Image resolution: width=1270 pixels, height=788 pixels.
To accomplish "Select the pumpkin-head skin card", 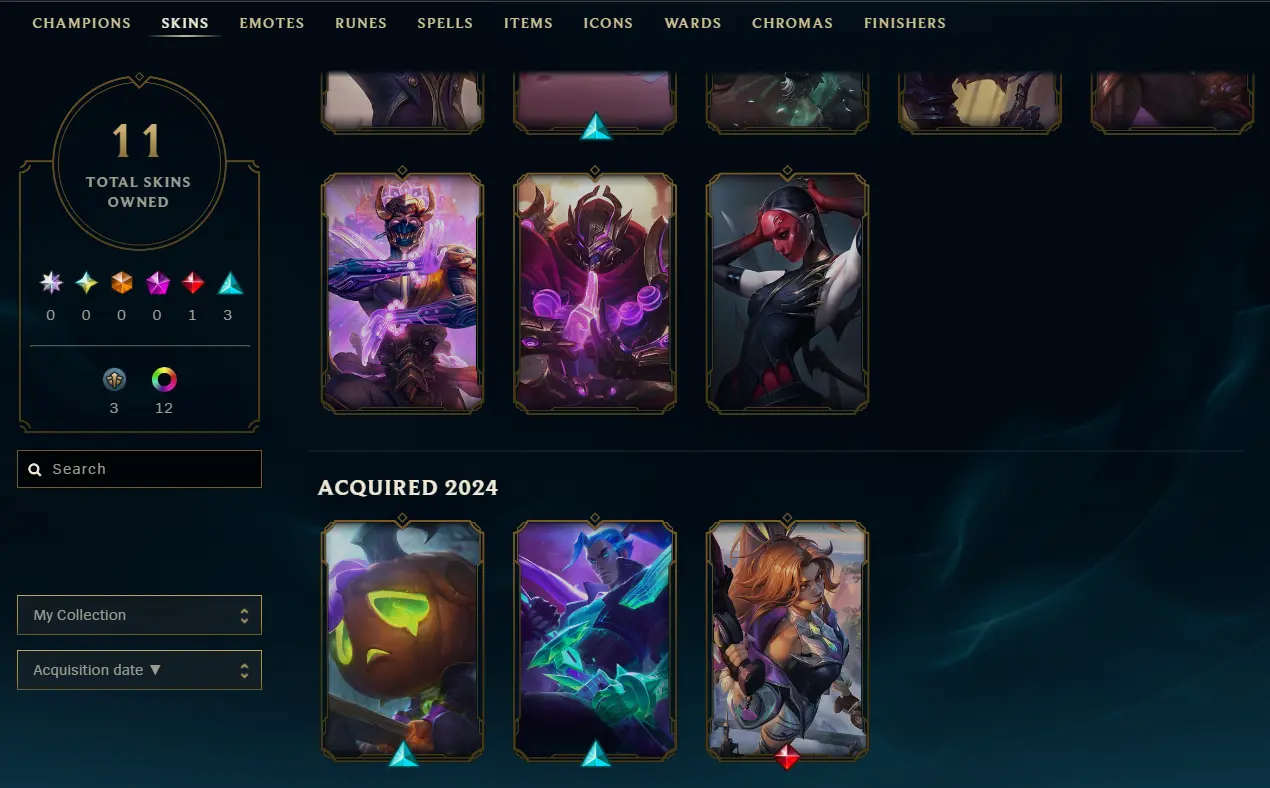I will coord(403,640).
